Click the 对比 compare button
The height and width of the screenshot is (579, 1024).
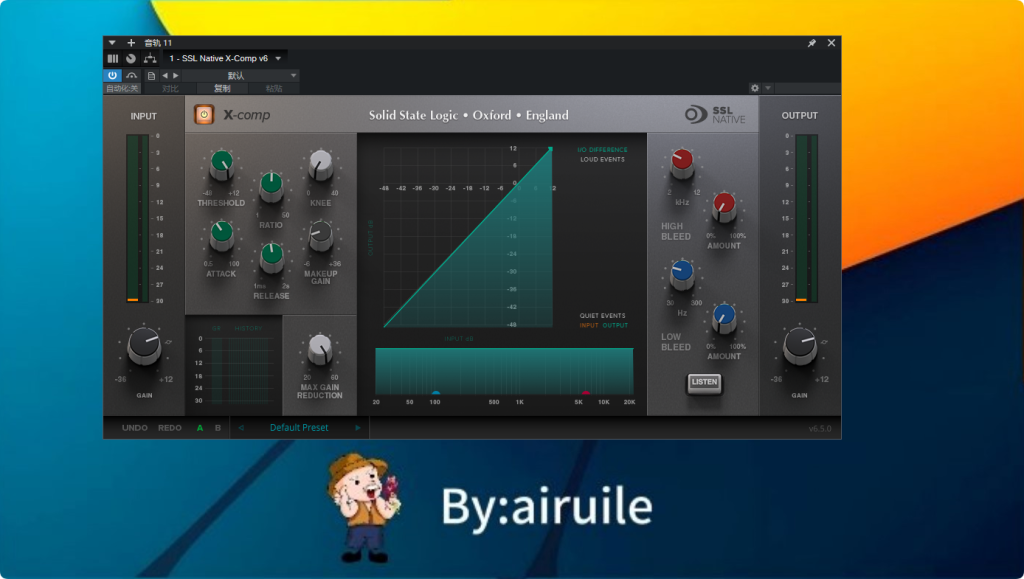click(x=170, y=89)
